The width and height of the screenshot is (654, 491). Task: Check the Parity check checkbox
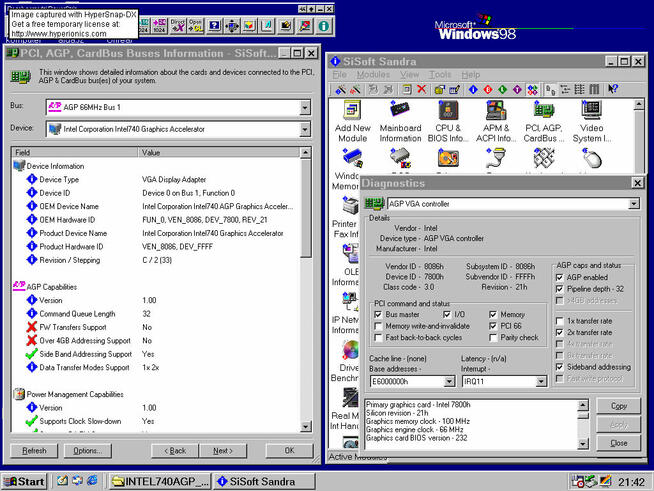click(493, 338)
